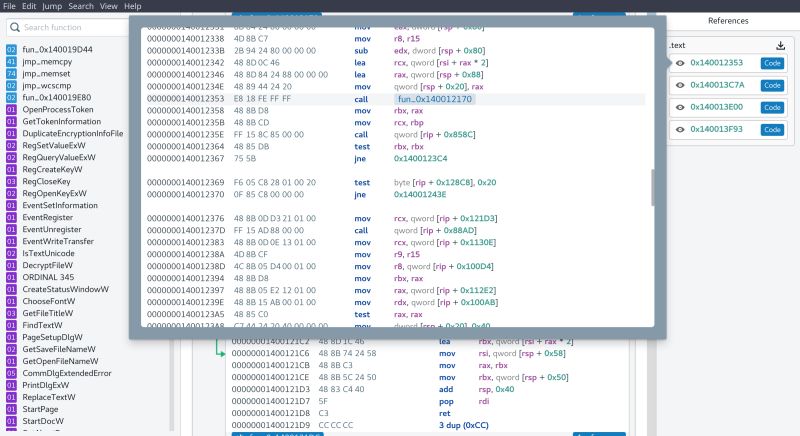Click Code button for 0x140013C7A
800x436 pixels.
coord(772,85)
